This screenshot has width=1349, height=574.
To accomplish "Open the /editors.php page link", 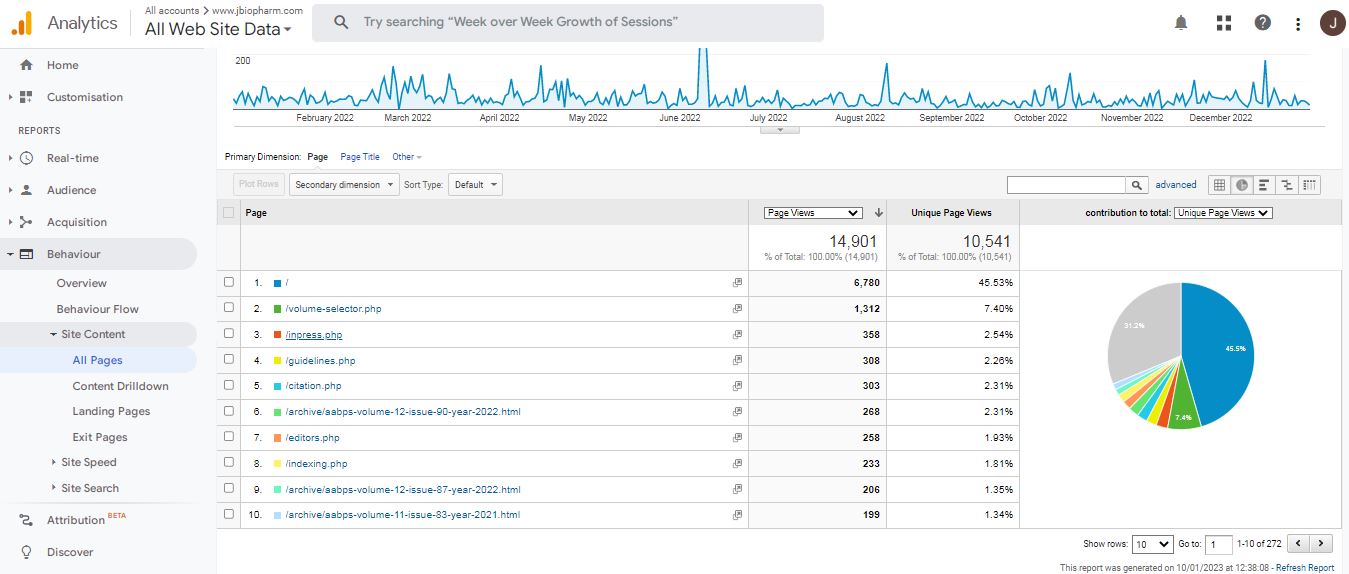I will click(x=312, y=438).
